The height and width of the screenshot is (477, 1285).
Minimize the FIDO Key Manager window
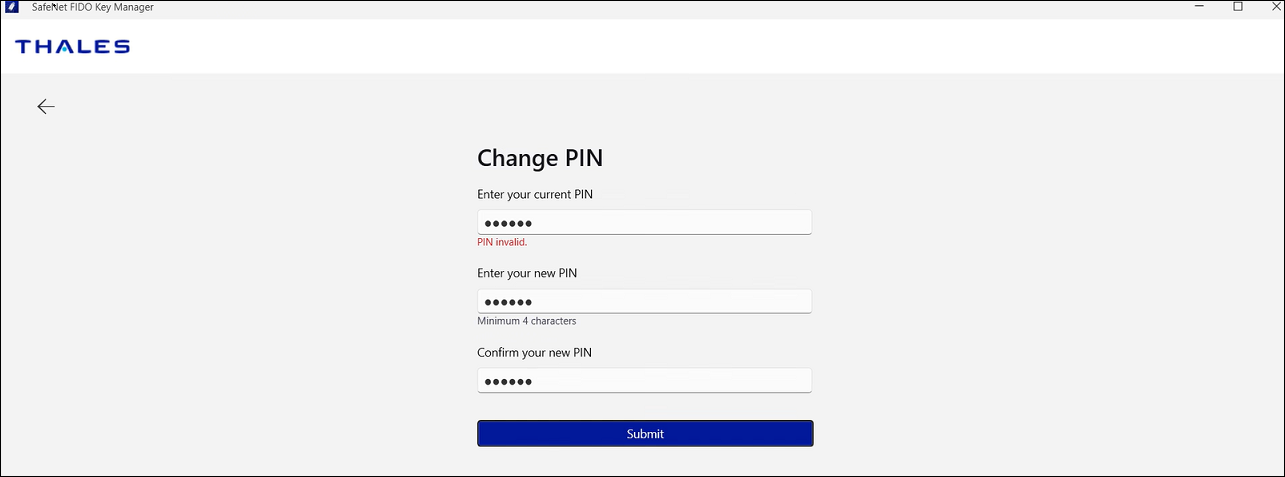coord(1198,7)
